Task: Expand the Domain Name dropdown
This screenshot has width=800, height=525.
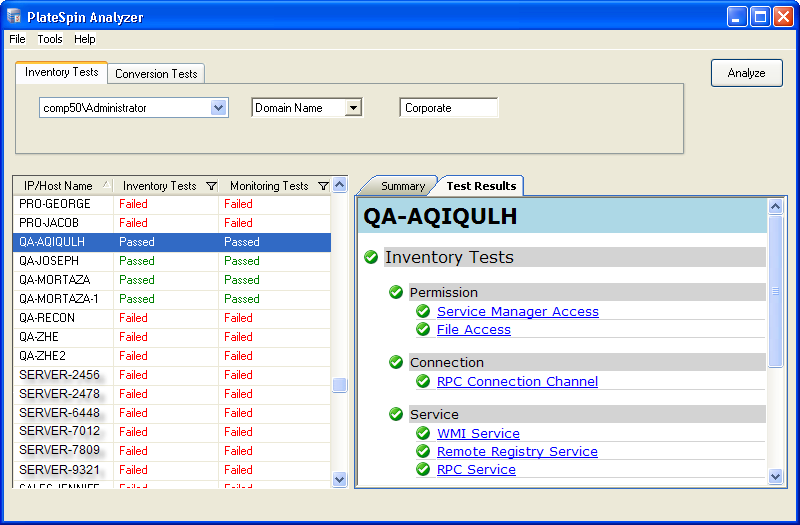Action: coord(352,108)
